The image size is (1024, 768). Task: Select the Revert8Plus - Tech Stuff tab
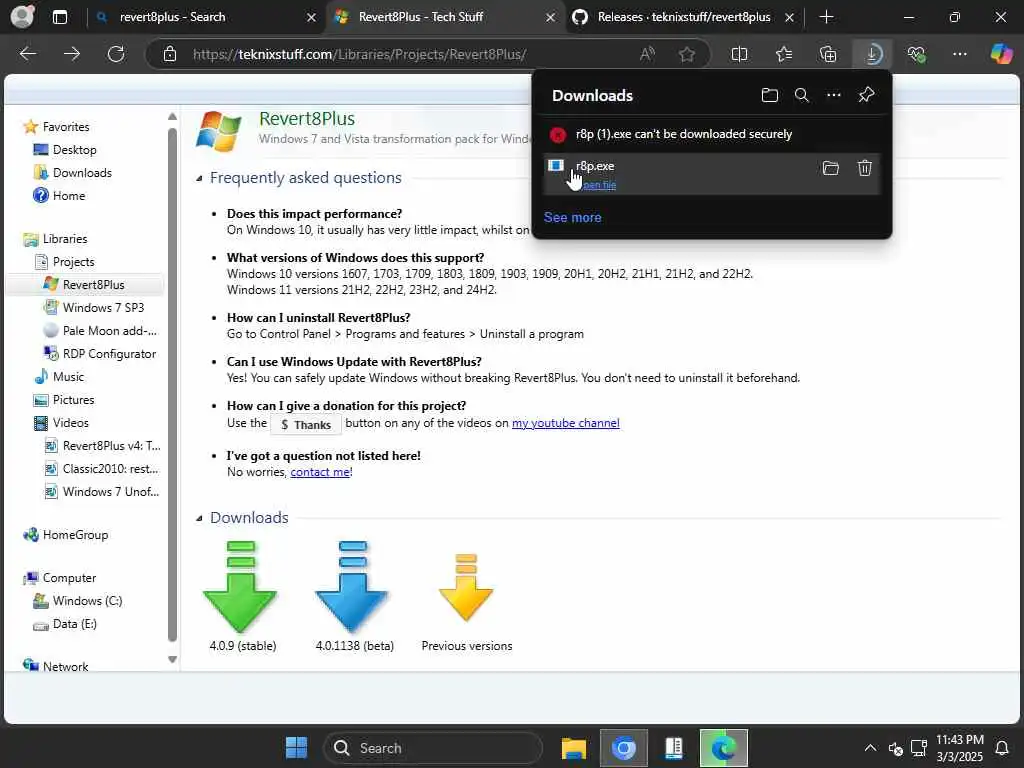(x=421, y=17)
